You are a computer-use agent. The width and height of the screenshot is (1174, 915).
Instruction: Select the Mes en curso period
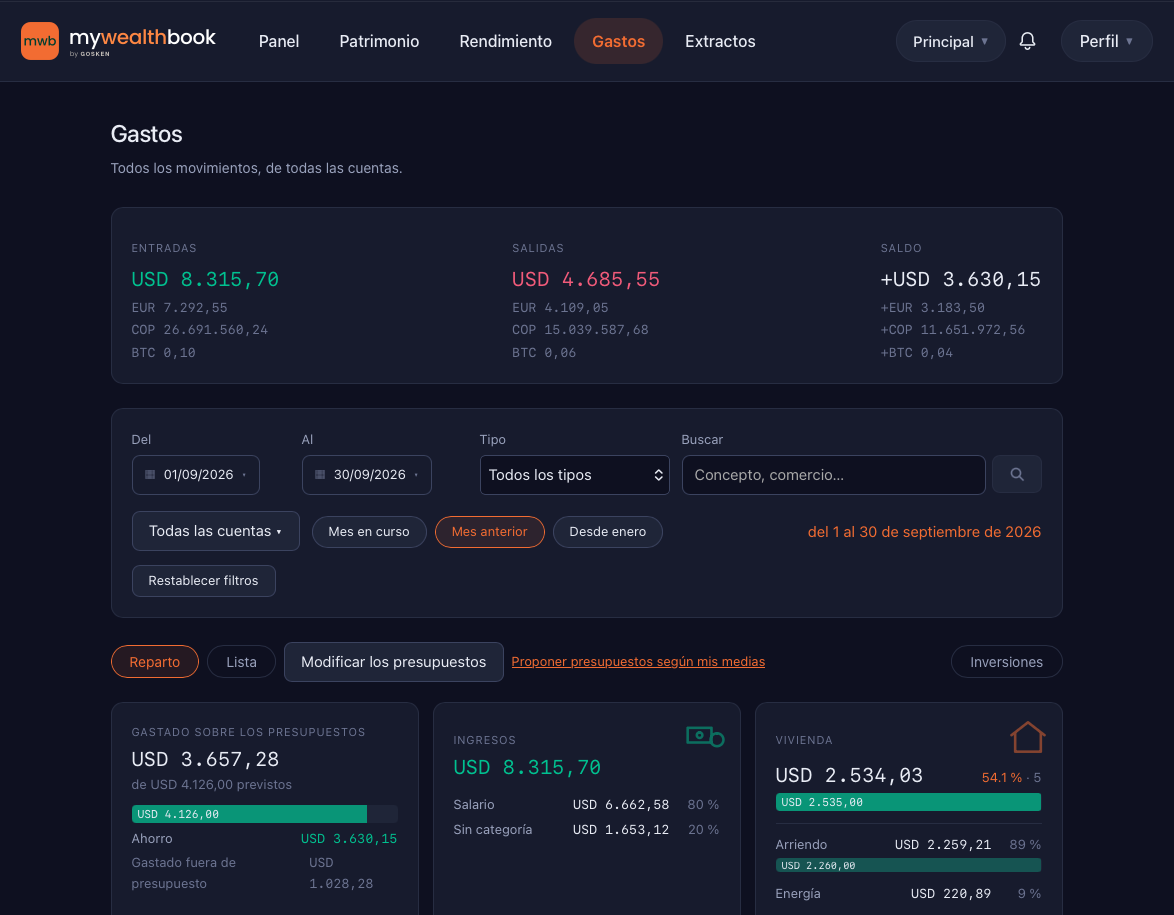pyautogui.click(x=369, y=532)
